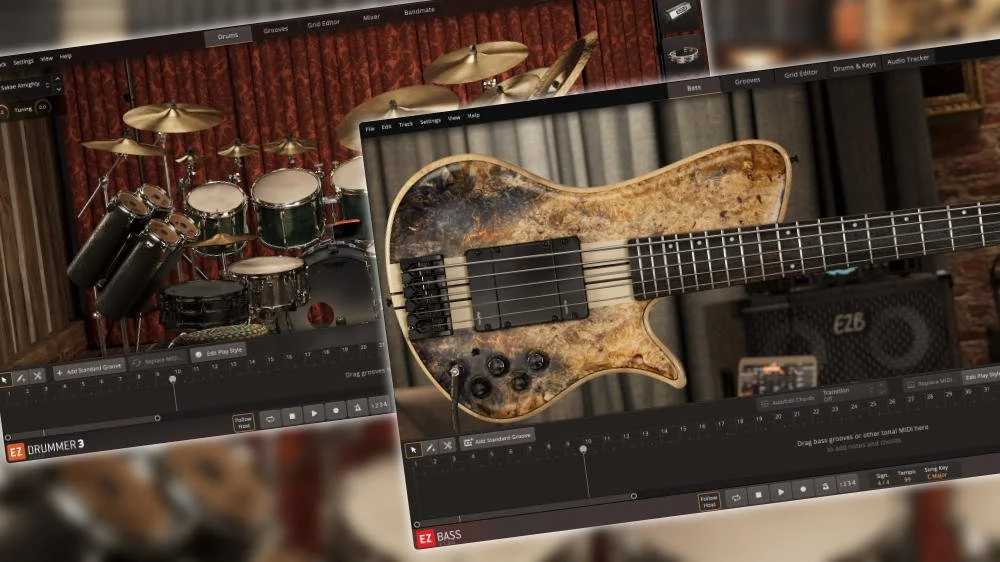The height and width of the screenshot is (562, 1000).
Task: Click Edit Play Style in EZbass
Action: click(x=983, y=376)
